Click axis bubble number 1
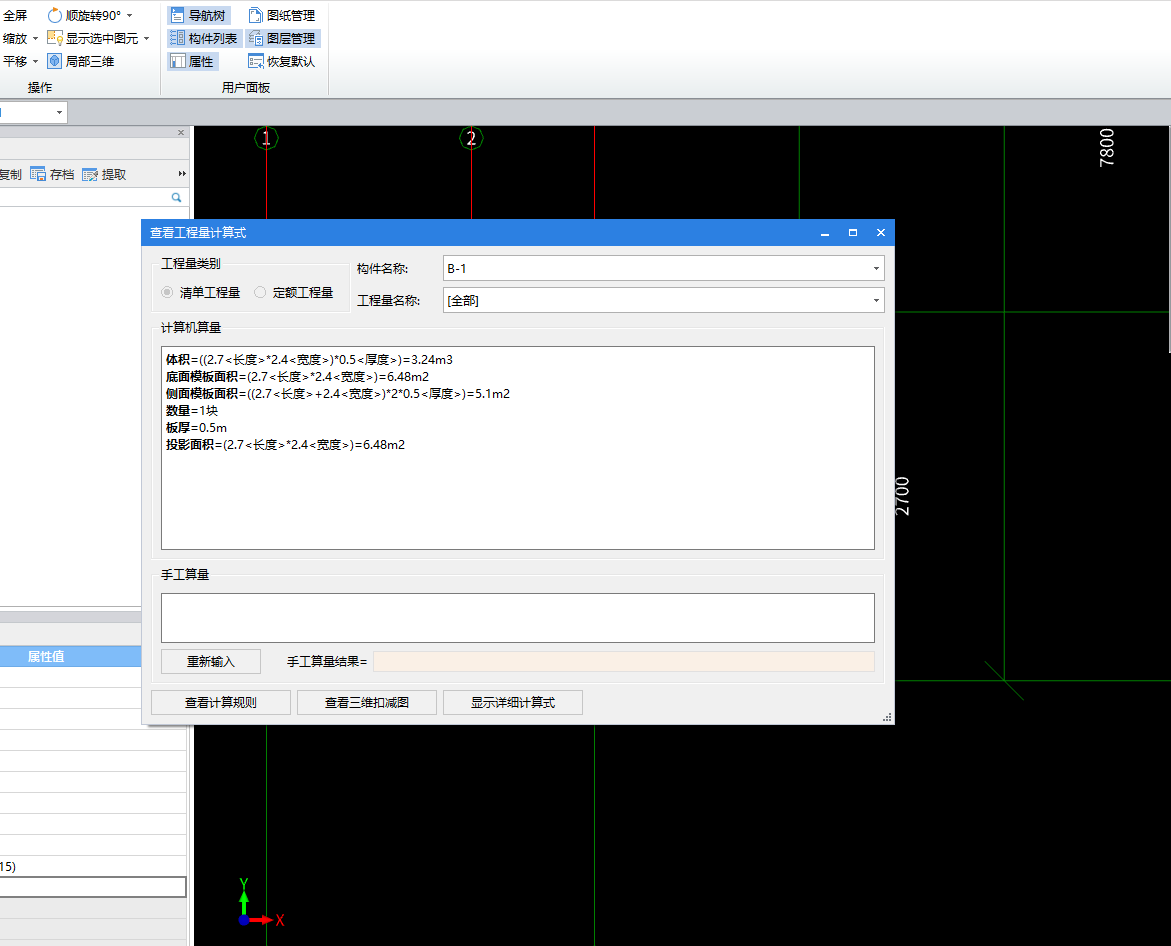This screenshot has width=1171, height=946. 266,138
